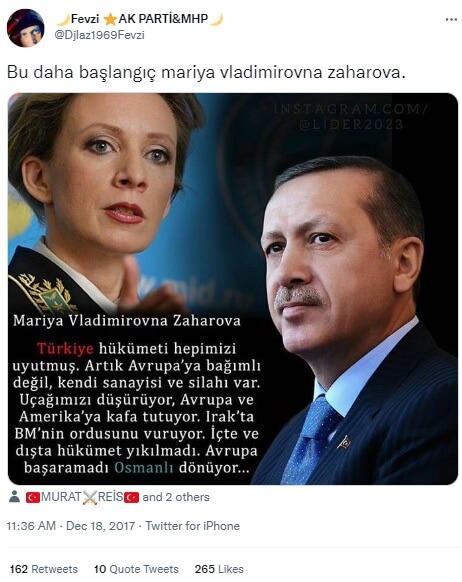Viewport: 462px width, 582px height.
Task: View the 162 Retweets list
Action: click(x=43, y=569)
